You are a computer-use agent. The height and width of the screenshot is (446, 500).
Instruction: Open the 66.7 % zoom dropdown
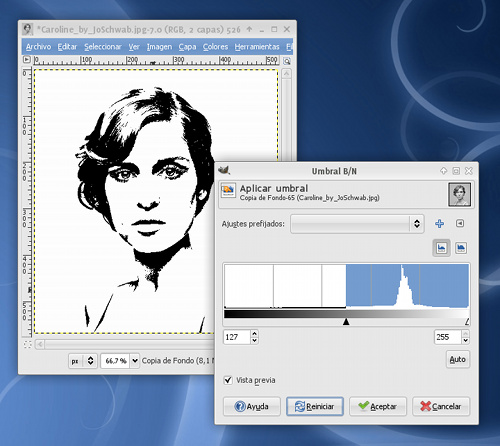(135, 361)
